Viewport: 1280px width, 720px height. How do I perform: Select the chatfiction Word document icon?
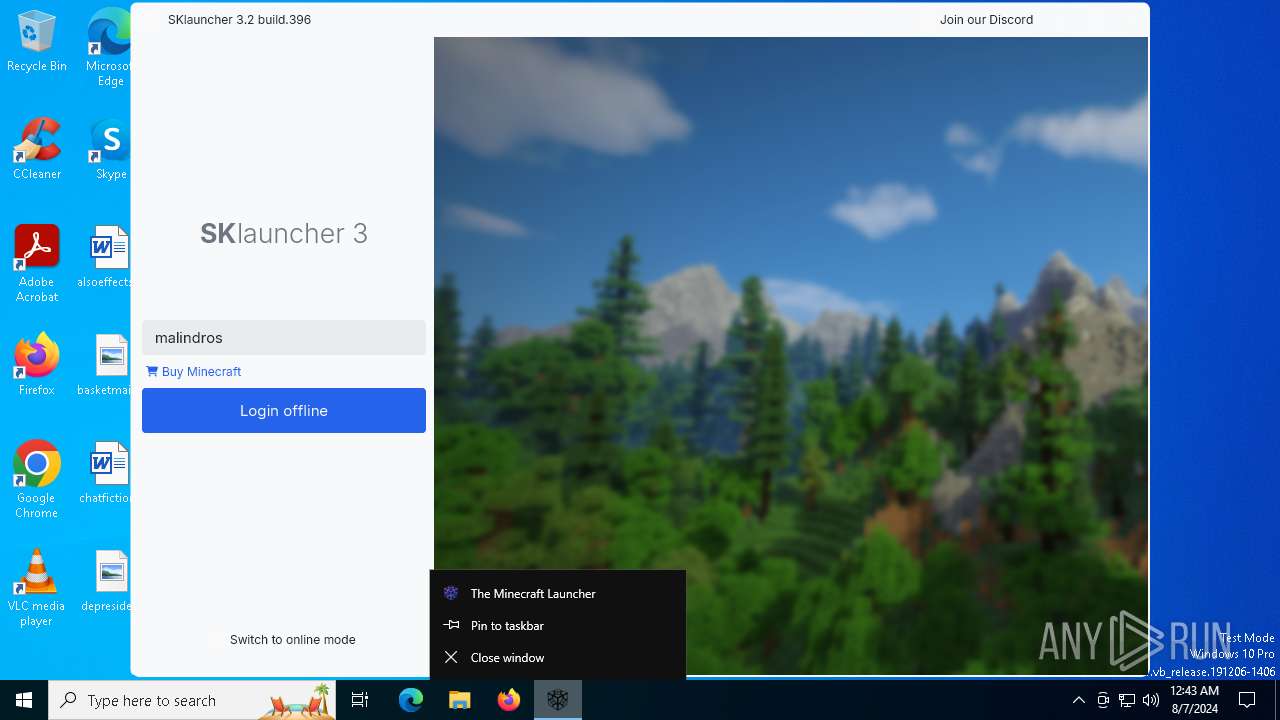coord(106,473)
